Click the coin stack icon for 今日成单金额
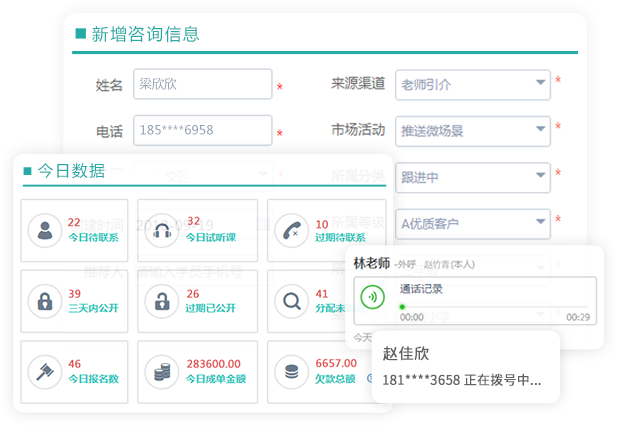Screen dimensions: 617x426 pyautogui.click(x=164, y=371)
